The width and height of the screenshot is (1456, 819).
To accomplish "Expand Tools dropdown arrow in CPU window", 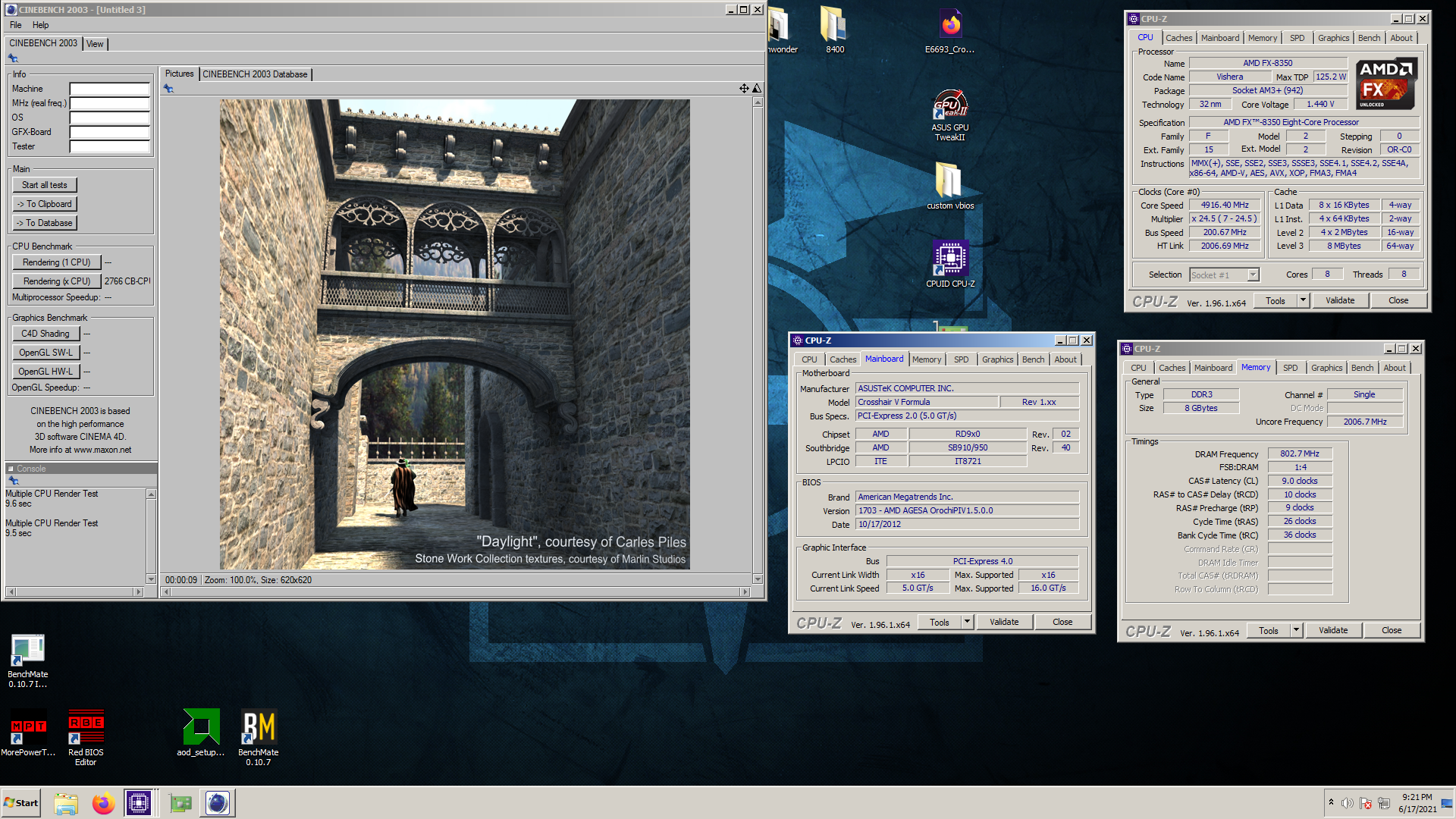I will tap(1303, 300).
